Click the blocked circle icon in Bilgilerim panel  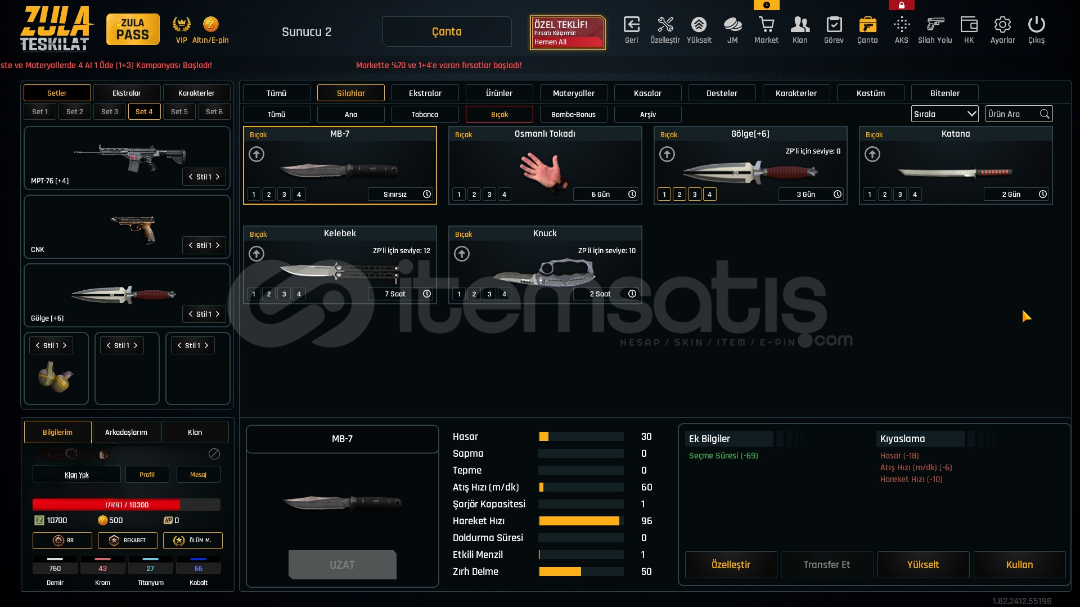coord(214,453)
